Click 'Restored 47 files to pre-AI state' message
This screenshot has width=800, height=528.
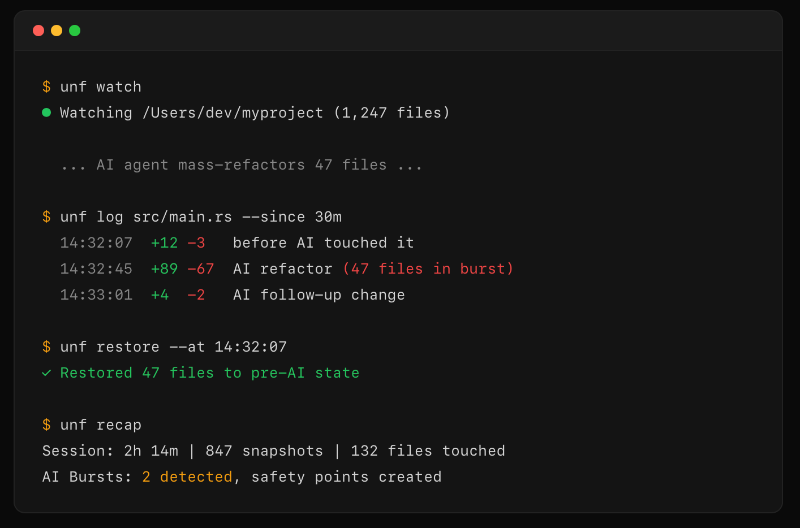click(209, 373)
